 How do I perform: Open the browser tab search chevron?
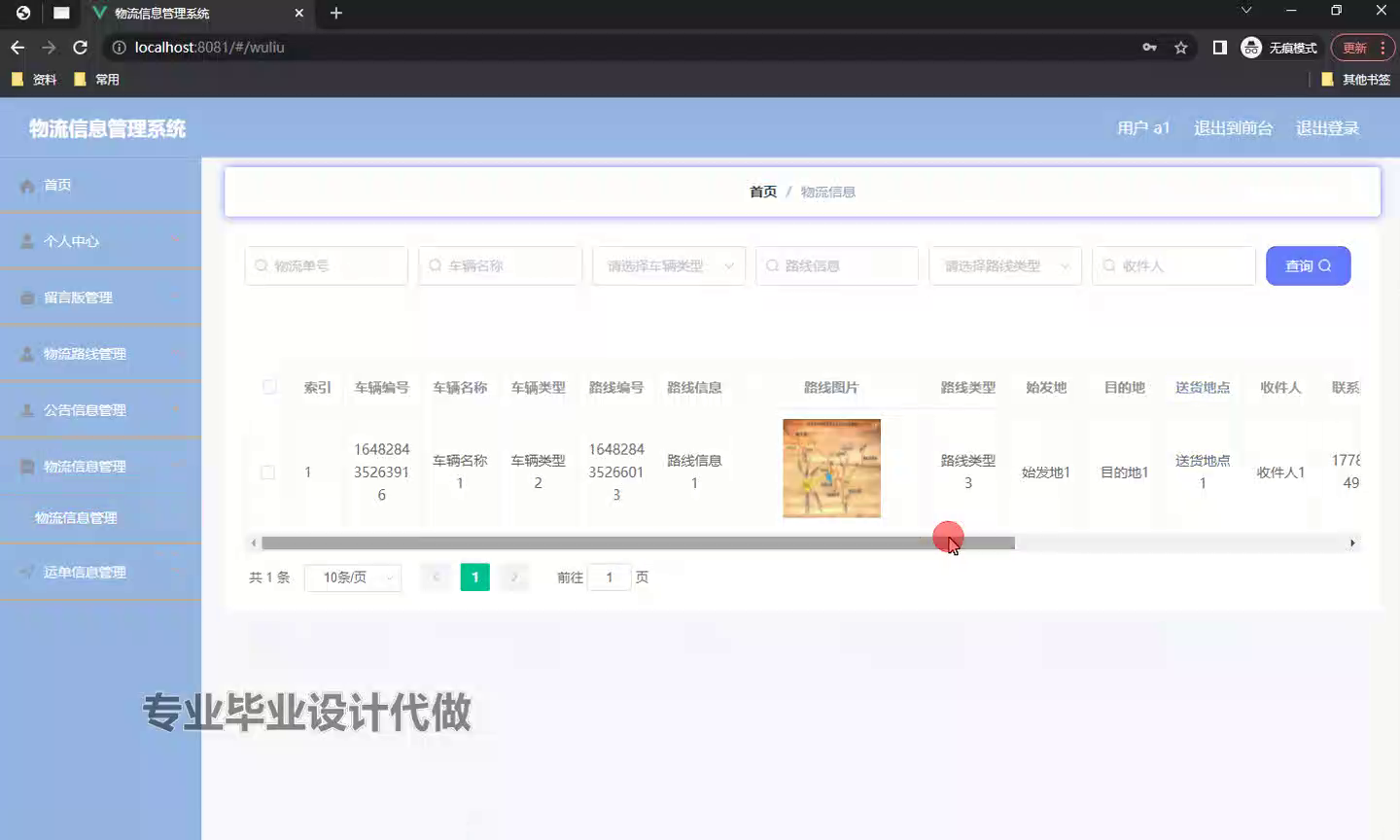coord(1246,11)
